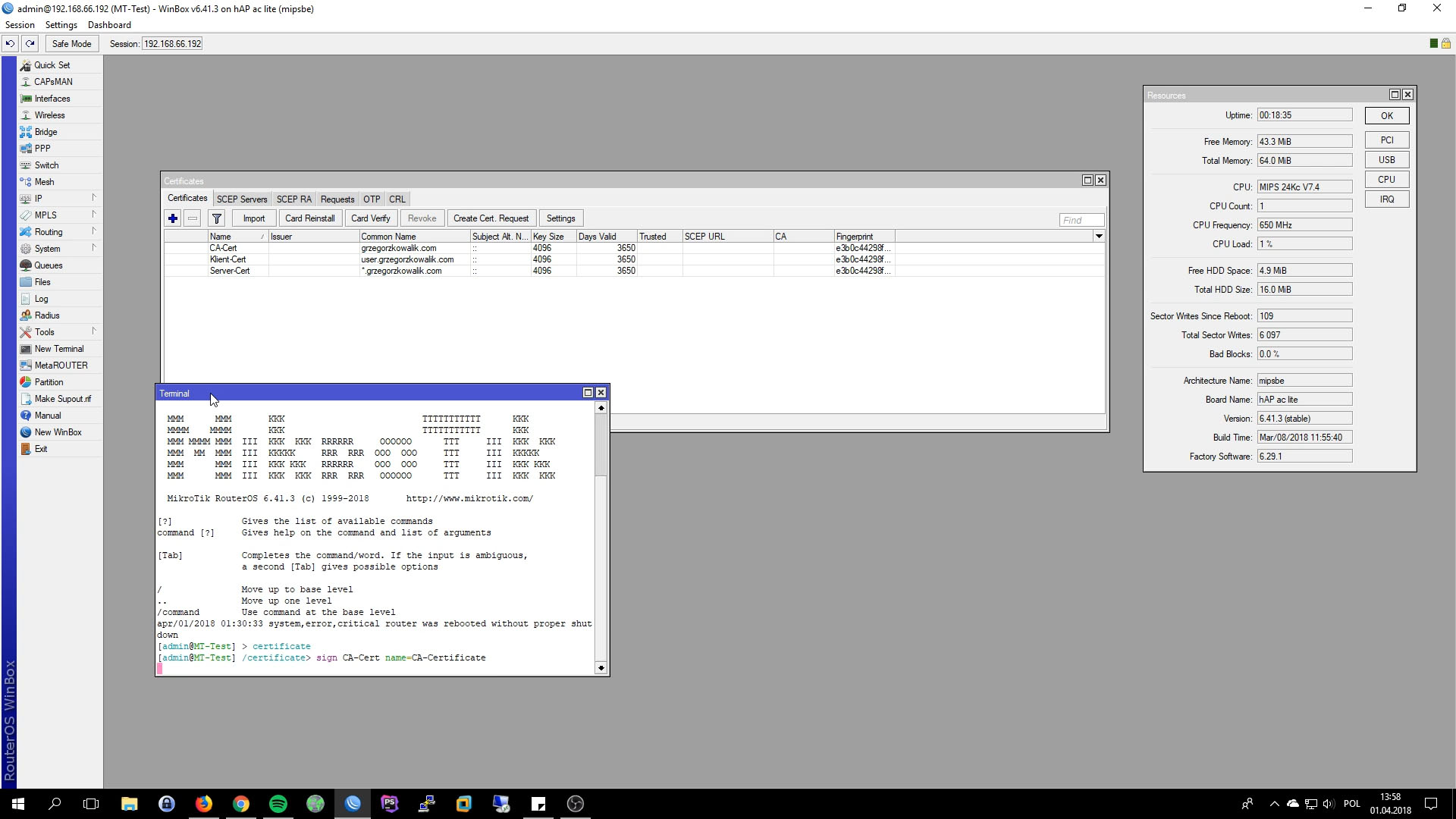
Task: Expand the CA-Cert certificate entry
Action: pos(222,247)
